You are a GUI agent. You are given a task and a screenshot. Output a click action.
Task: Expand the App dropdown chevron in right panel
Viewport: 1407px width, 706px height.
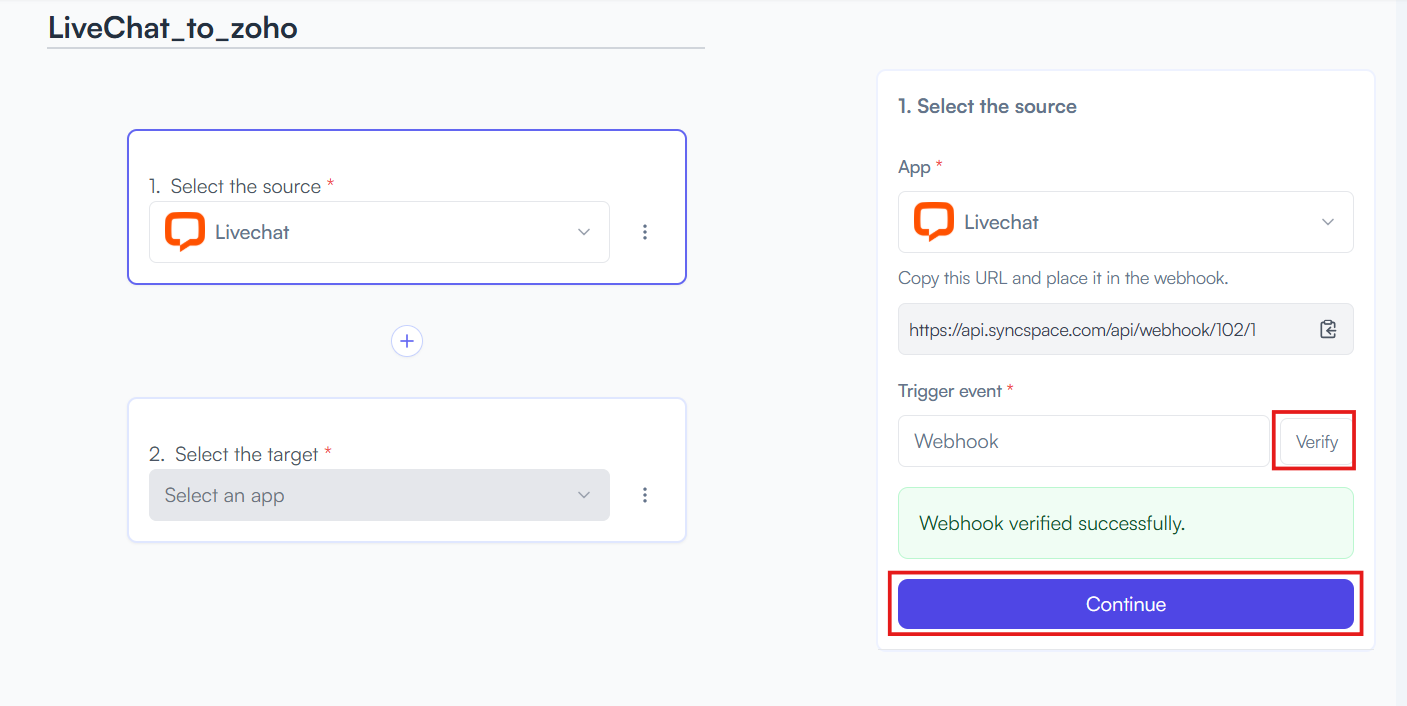click(1328, 222)
